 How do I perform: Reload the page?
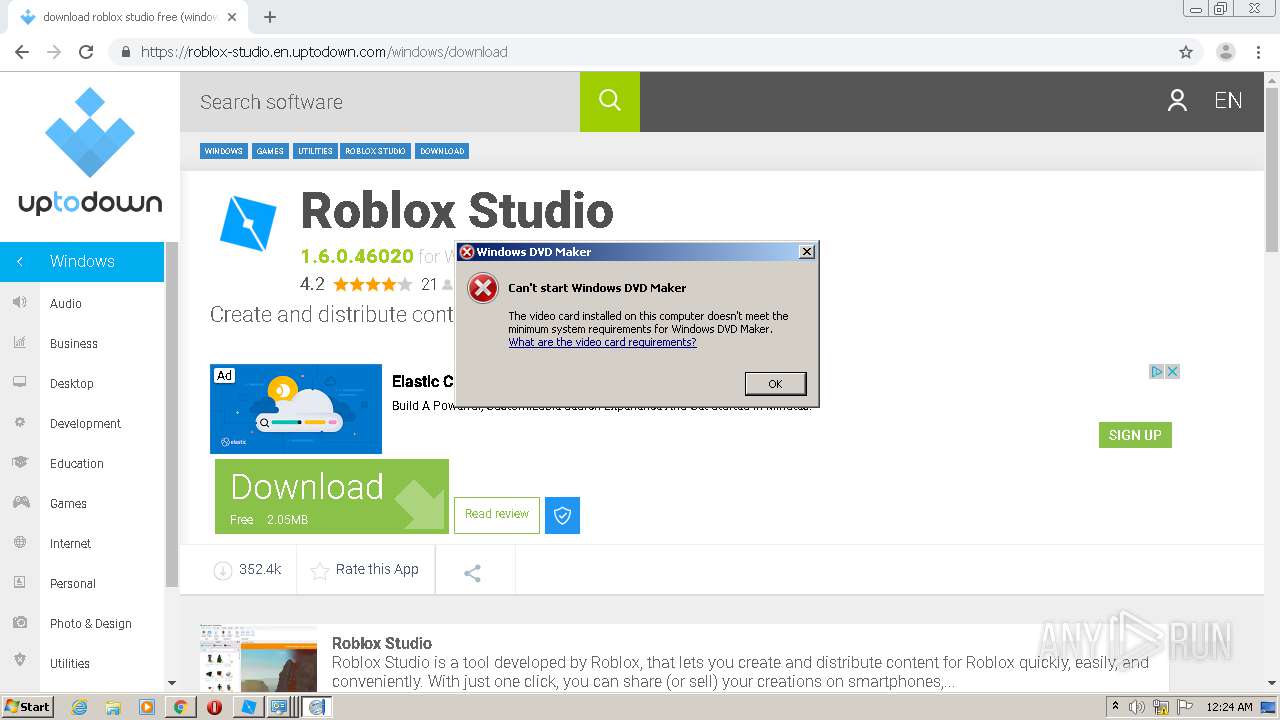tap(86, 52)
